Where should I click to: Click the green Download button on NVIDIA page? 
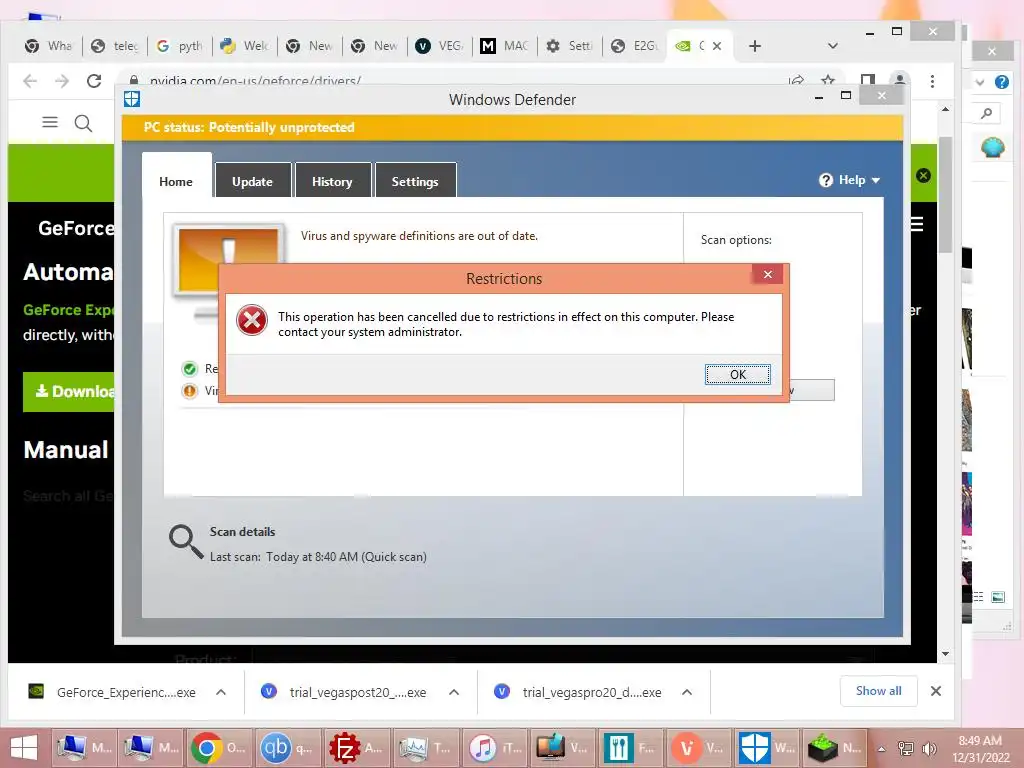[x=69, y=391]
